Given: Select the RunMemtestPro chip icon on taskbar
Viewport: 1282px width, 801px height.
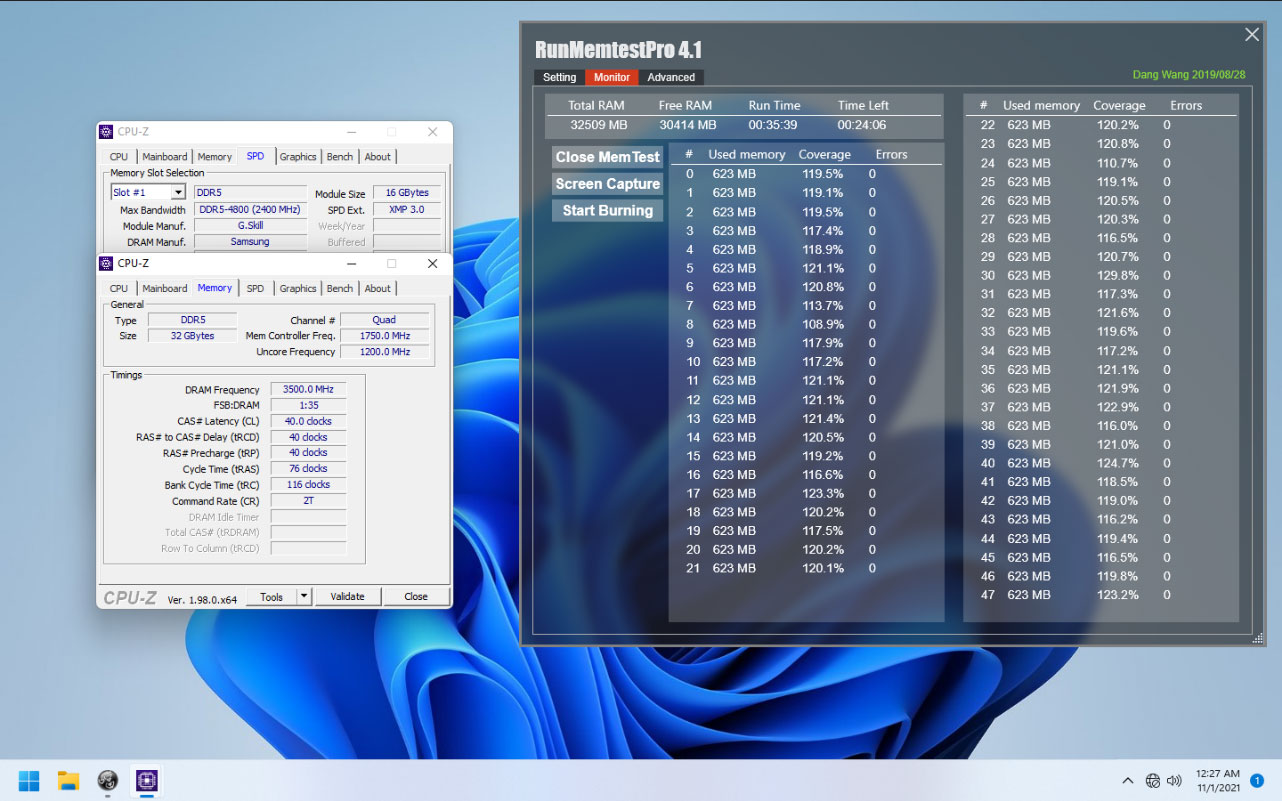Looking at the screenshot, I should pyautogui.click(x=146, y=780).
